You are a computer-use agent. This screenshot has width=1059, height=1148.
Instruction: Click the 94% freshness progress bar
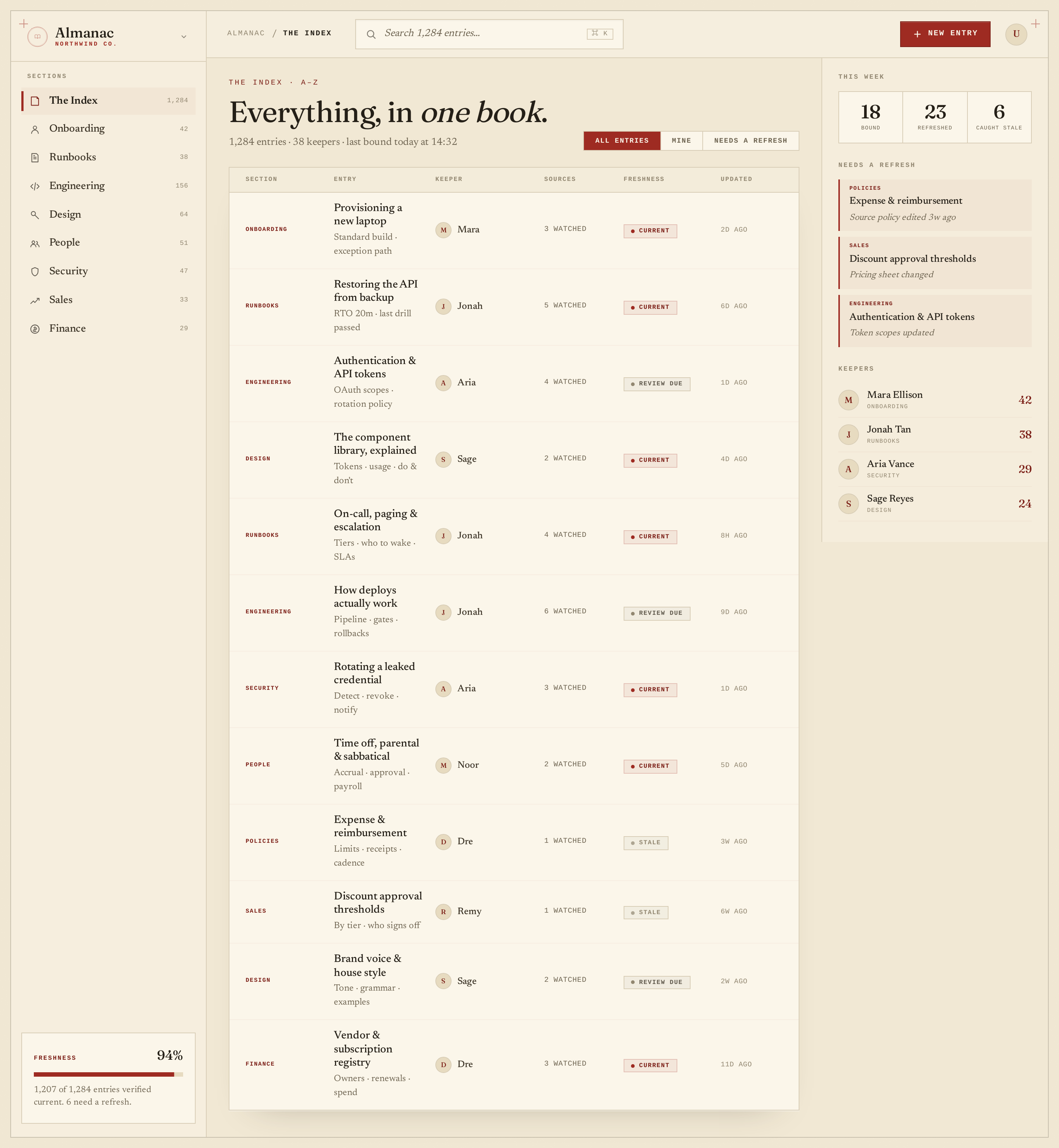coord(108,1074)
